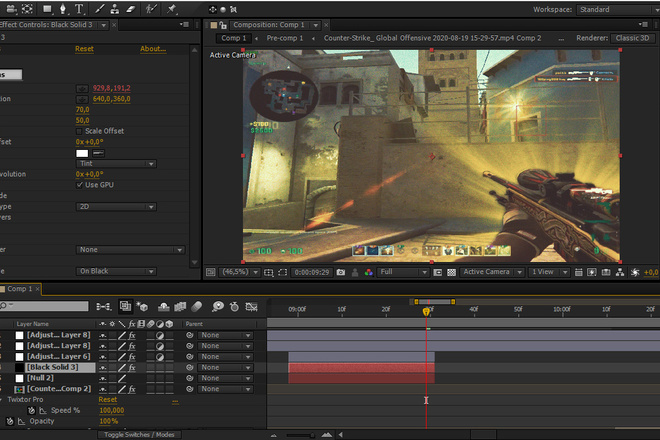Select the Eraser tool
Screen dimensions: 660x440
tap(130, 9)
